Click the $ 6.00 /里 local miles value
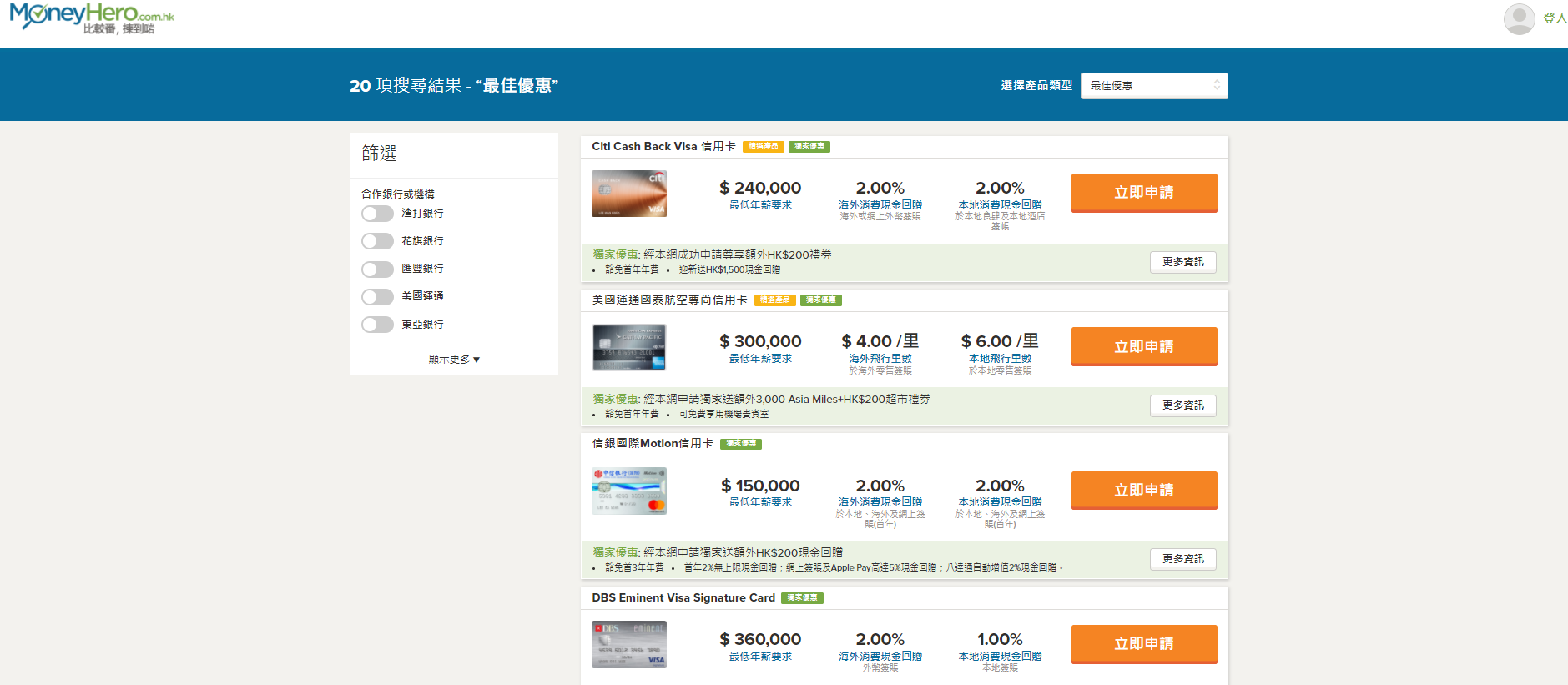 tap(1000, 342)
